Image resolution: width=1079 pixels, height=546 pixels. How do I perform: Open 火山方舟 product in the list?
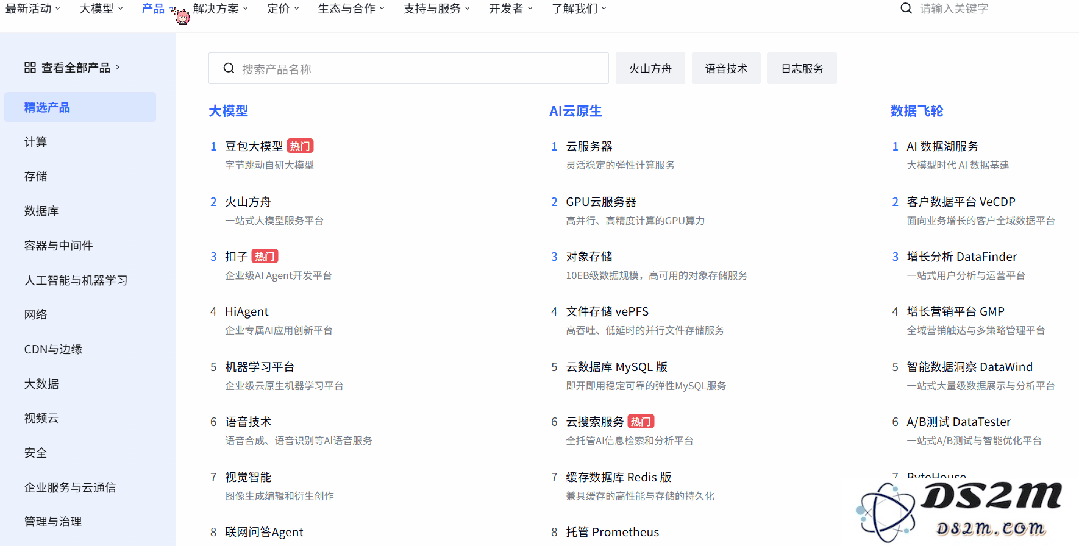click(x=248, y=202)
